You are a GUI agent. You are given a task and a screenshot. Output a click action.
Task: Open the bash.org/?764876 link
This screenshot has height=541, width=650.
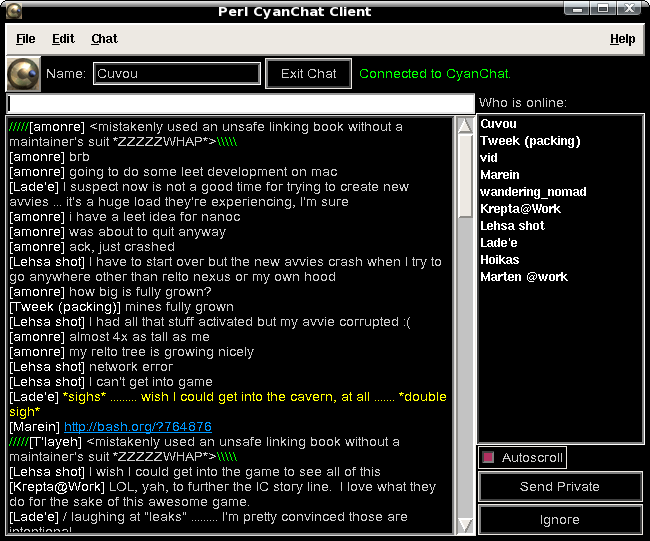click(138, 427)
